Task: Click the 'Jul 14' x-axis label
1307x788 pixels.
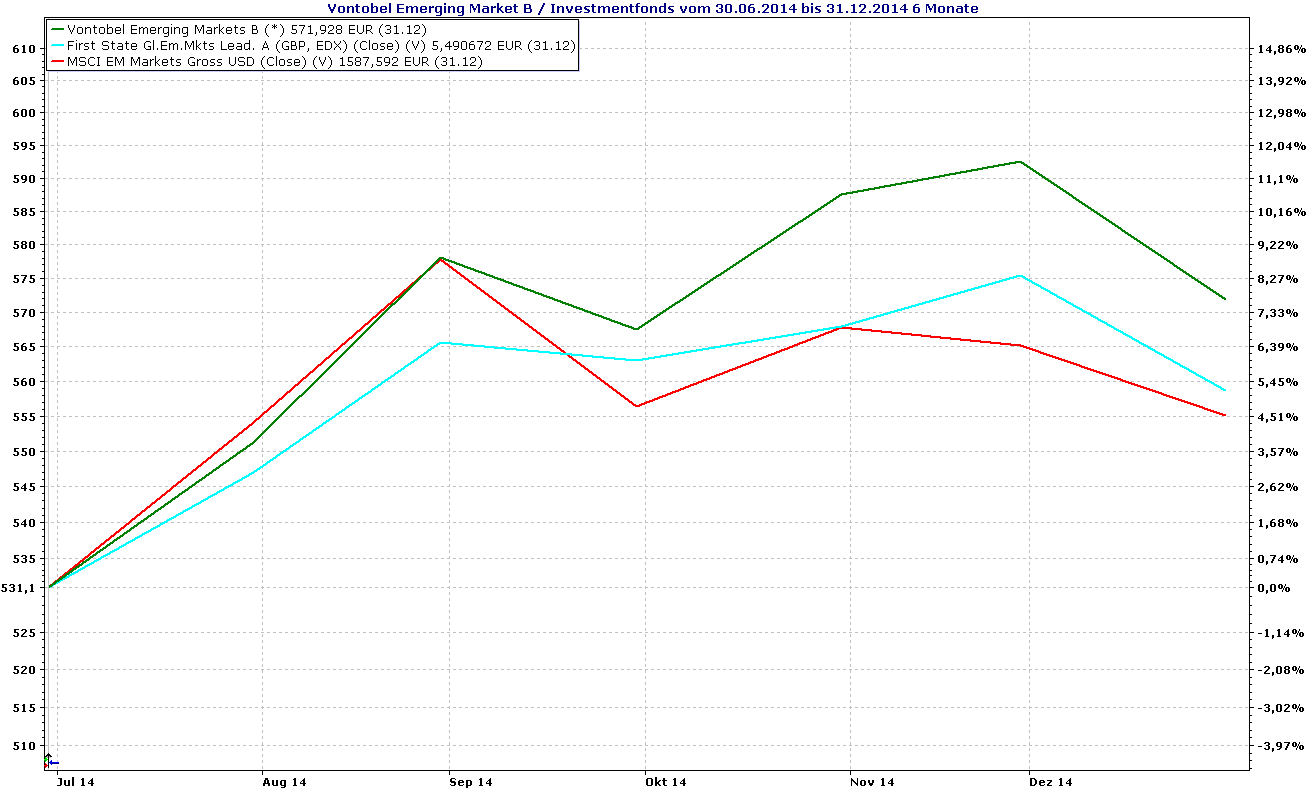Action: point(76,782)
